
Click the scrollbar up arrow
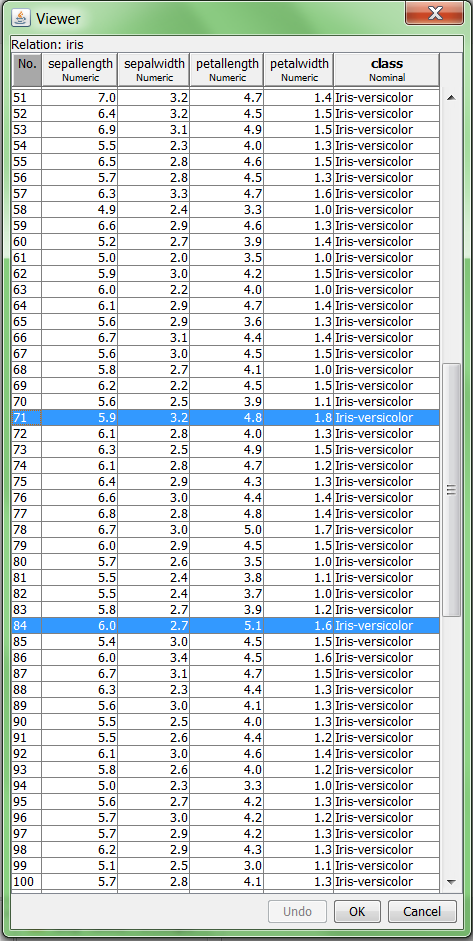coord(451,97)
